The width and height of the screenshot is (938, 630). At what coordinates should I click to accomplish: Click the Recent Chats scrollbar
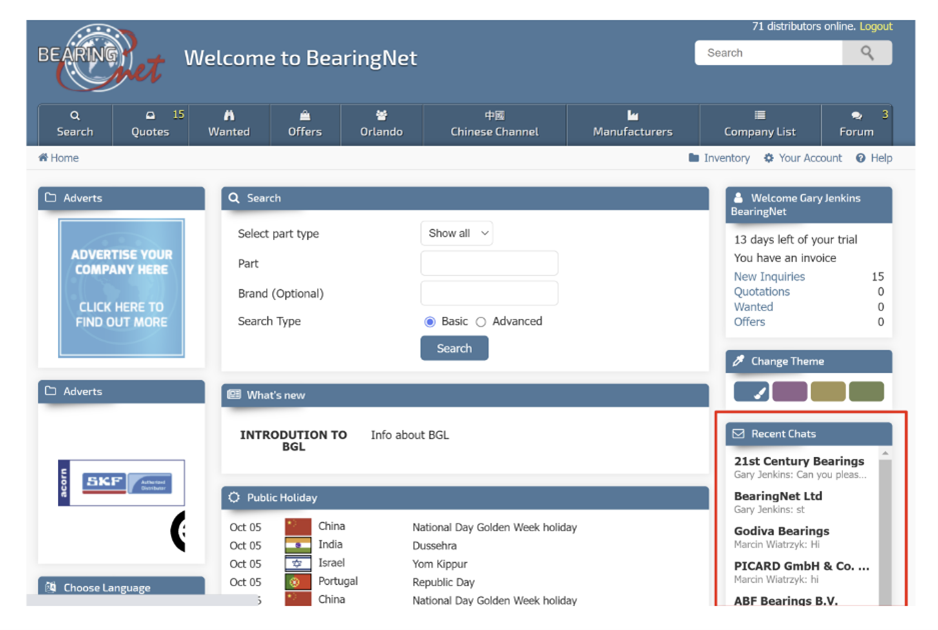pos(885,526)
